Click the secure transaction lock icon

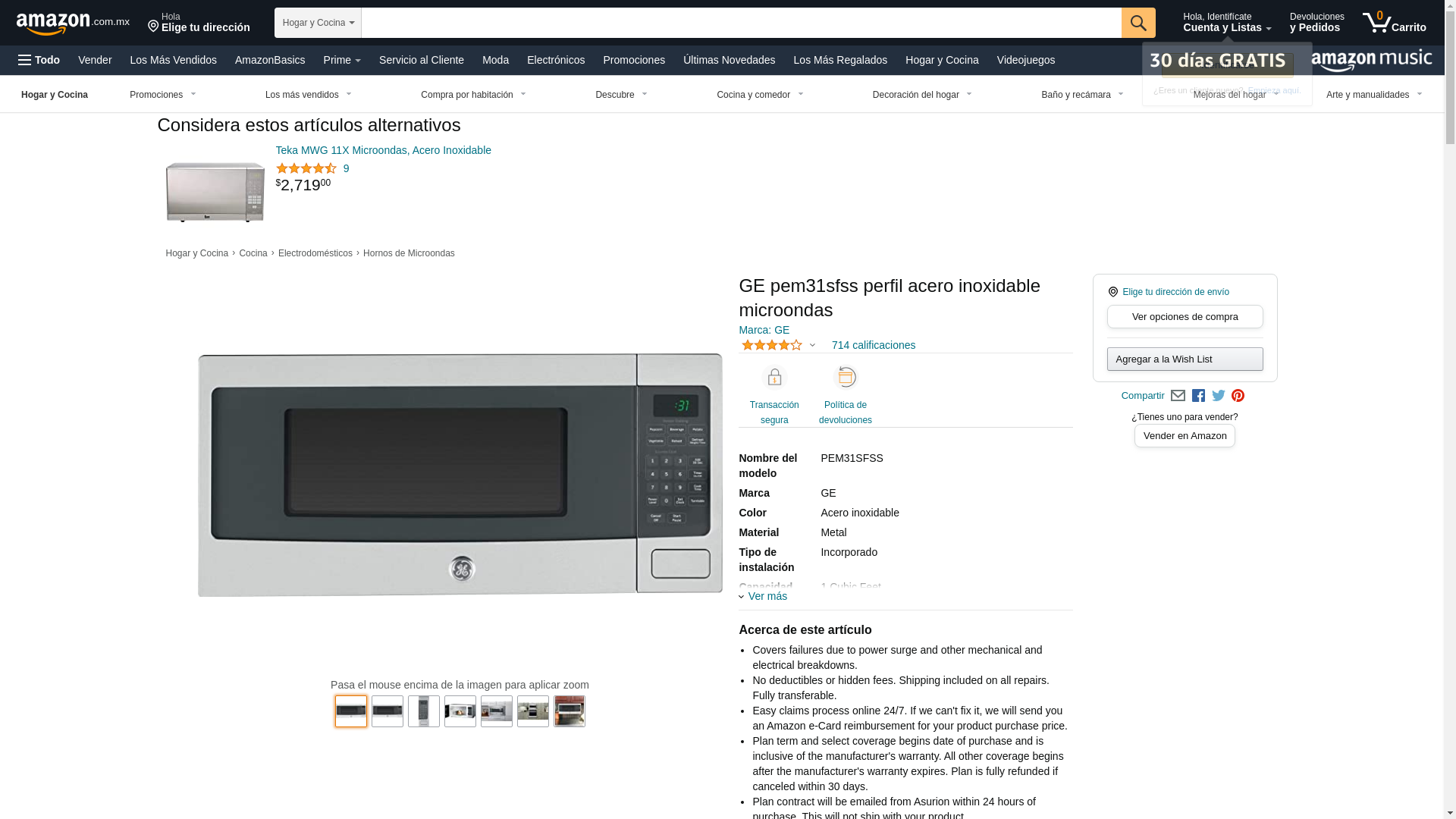pos(774,378)
